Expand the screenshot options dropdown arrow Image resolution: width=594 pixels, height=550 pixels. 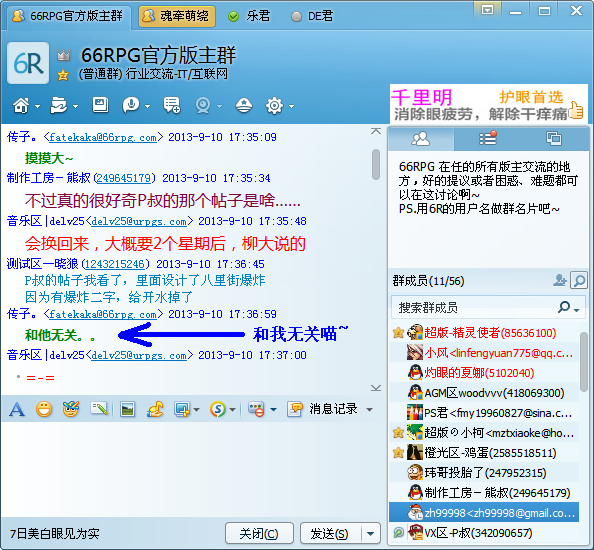(x=196, y=409)
